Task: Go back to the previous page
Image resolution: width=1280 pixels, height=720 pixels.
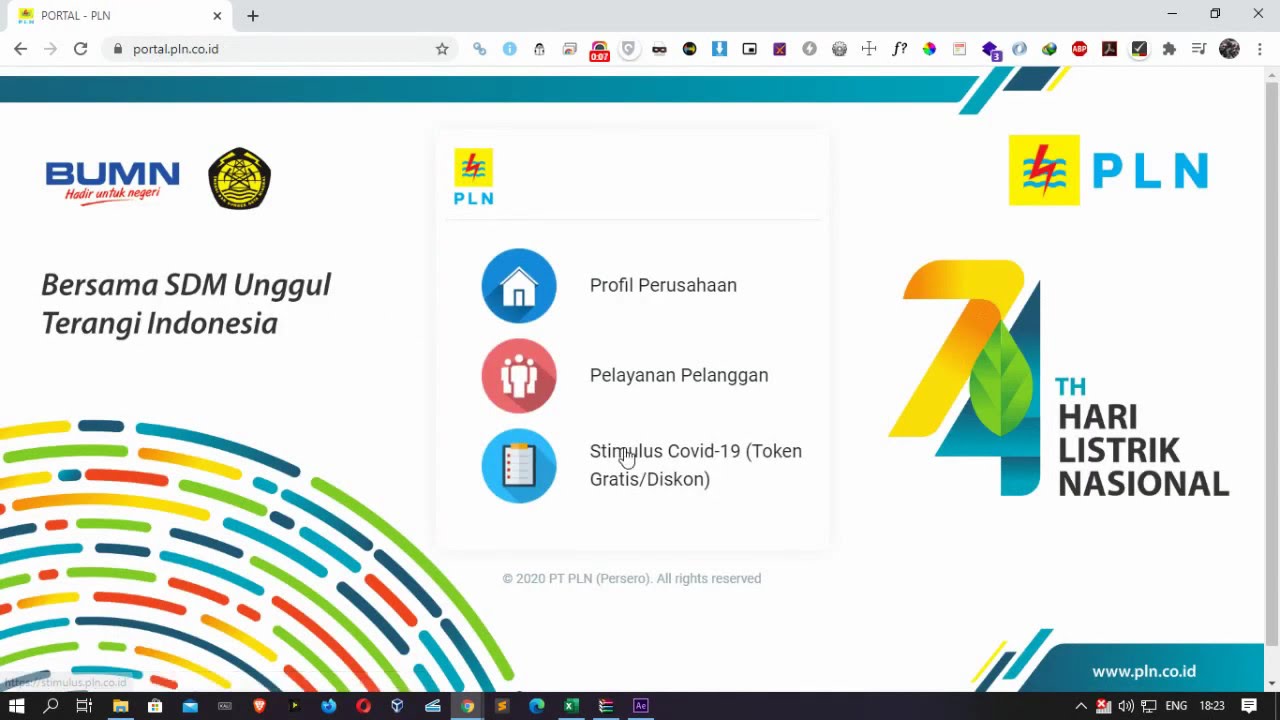Action: click(x=20, y=48)
